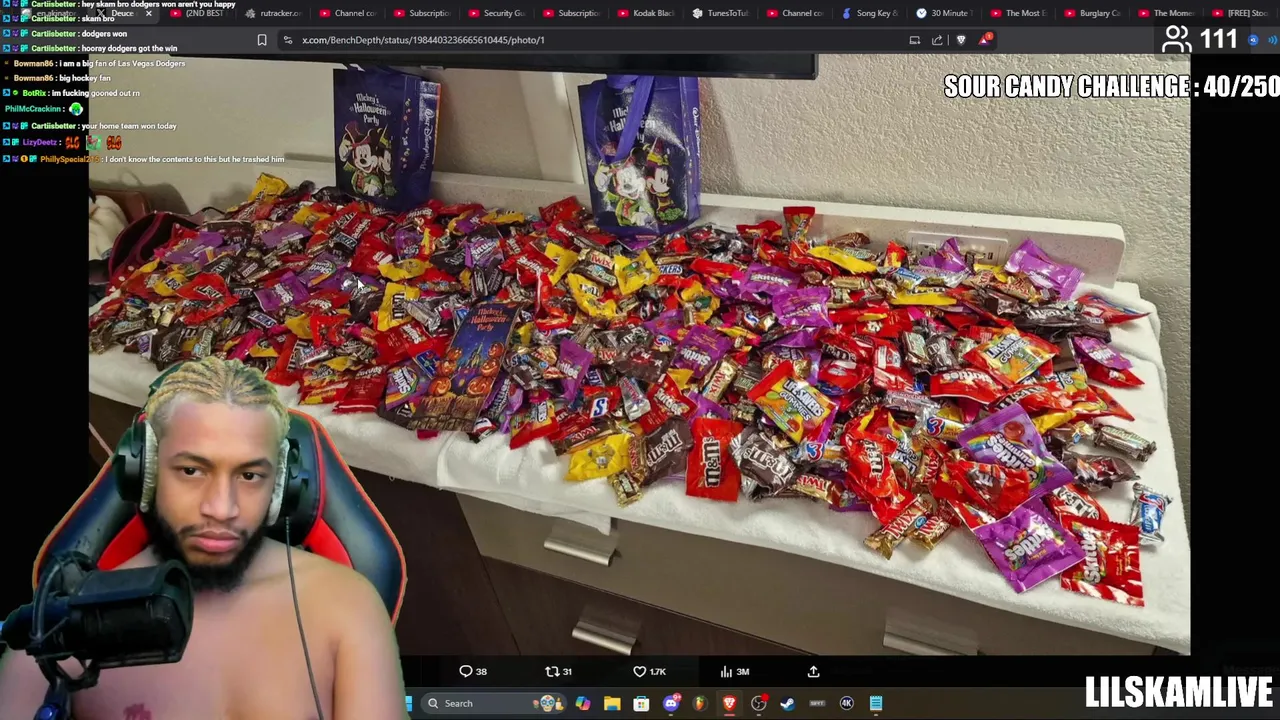
Task: Close the active Deuce browser tab
Action: click(149, 13)
